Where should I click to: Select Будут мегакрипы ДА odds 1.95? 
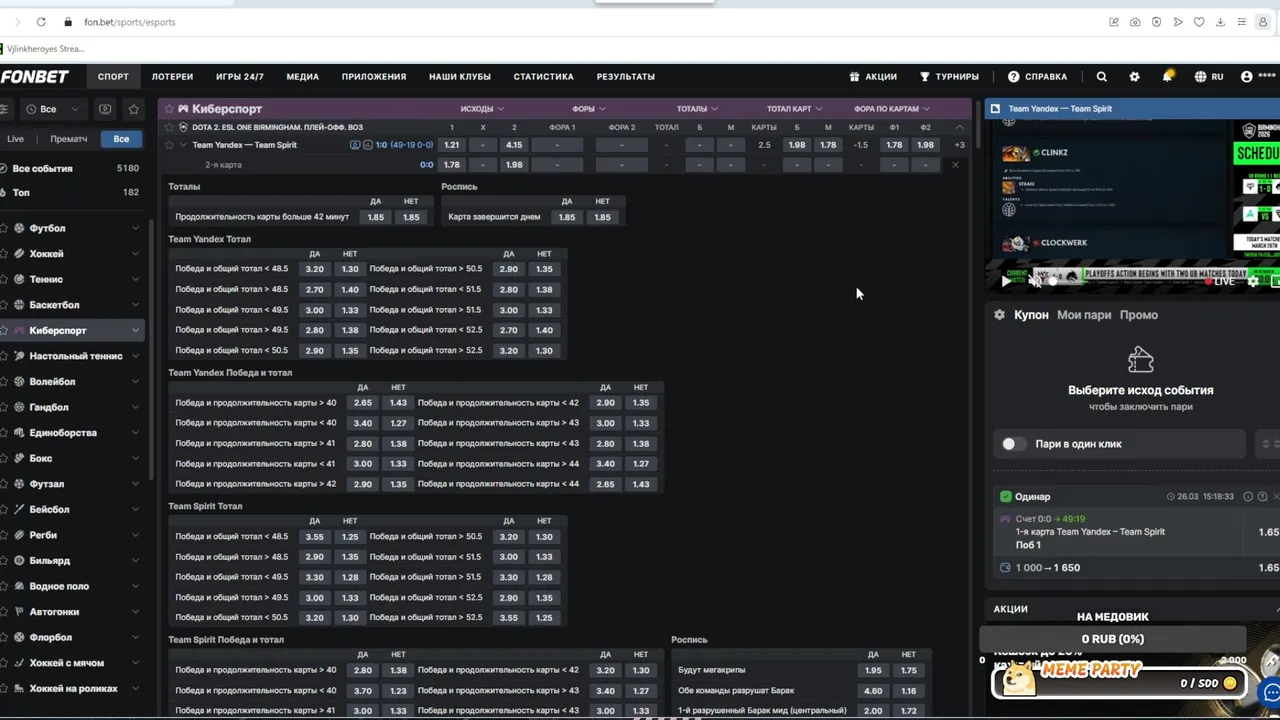pyautogui.click(x=873, y=670)
